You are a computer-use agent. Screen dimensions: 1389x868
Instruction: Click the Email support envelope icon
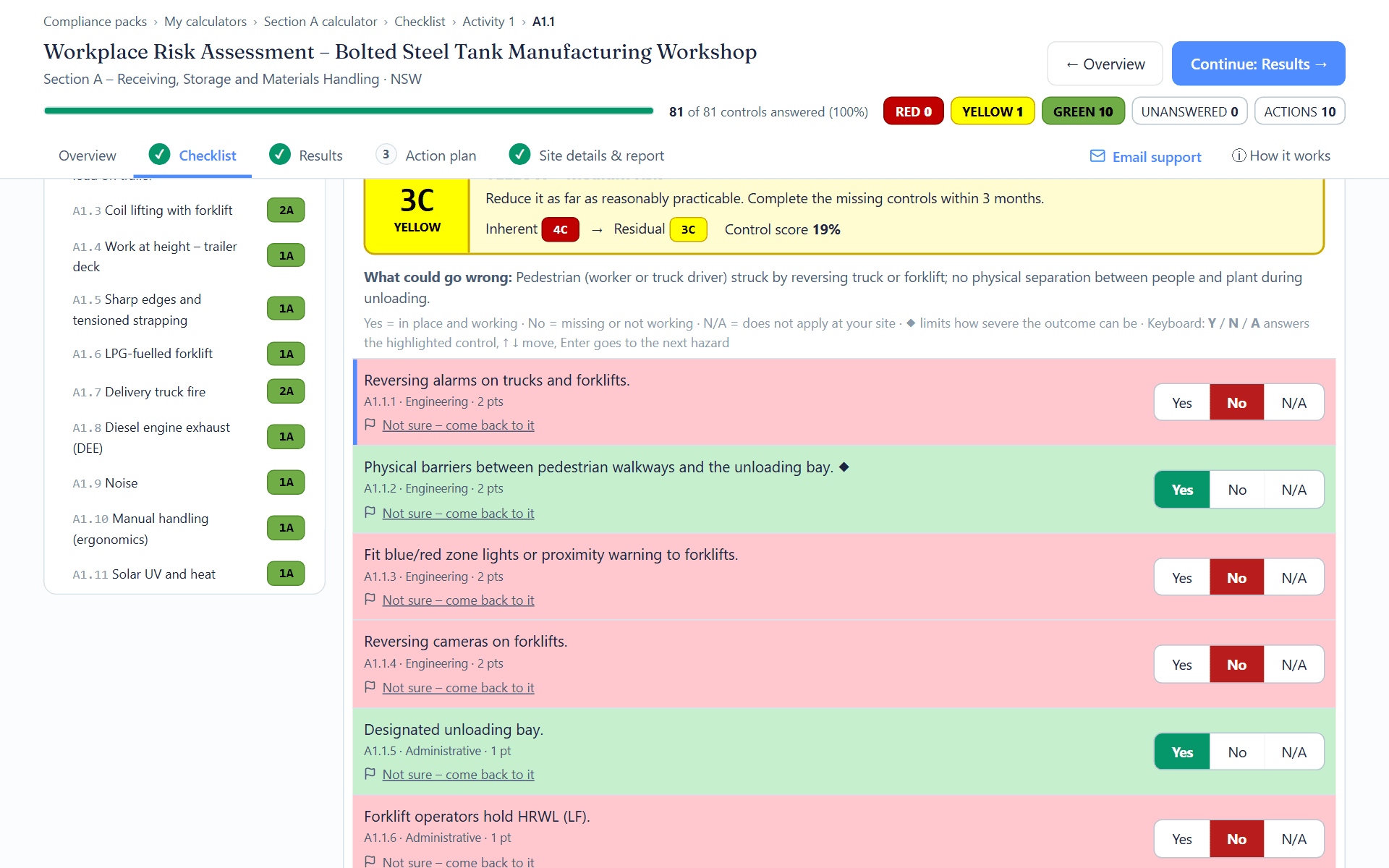[1097, 156]
